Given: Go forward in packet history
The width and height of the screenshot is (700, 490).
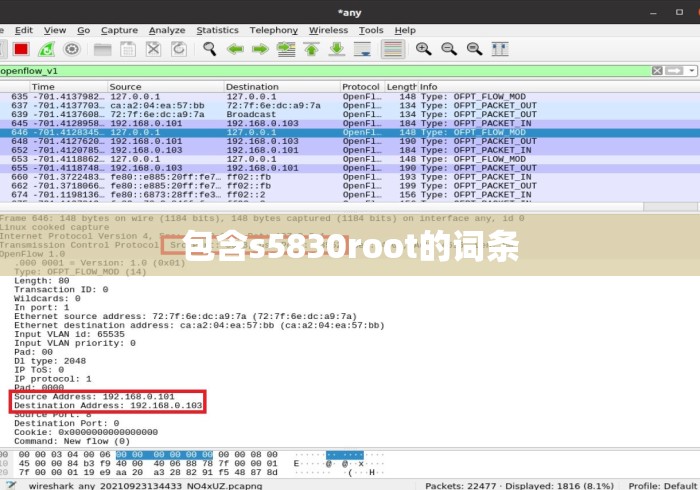Looking at the screenshot, I should [260, 49].
